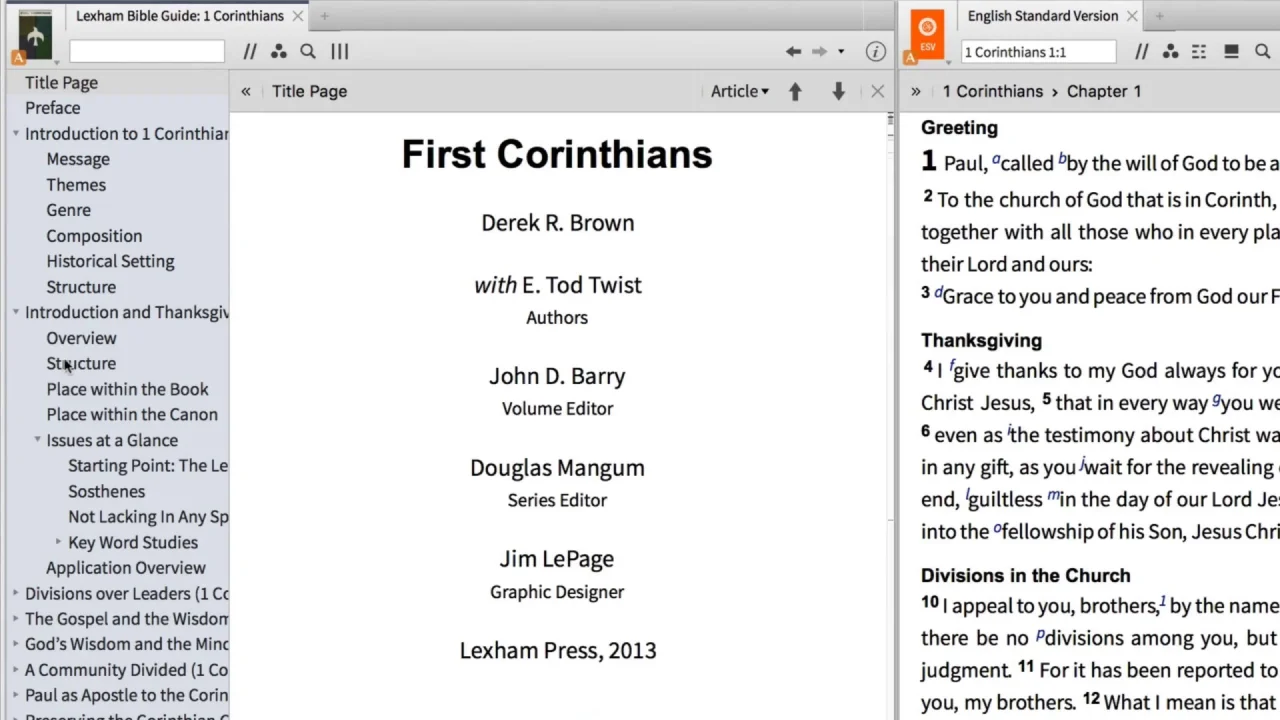Click Chapter 1 in the ESV breadcrumb
Viewport: 1280px width, 720px height.
1104,91
